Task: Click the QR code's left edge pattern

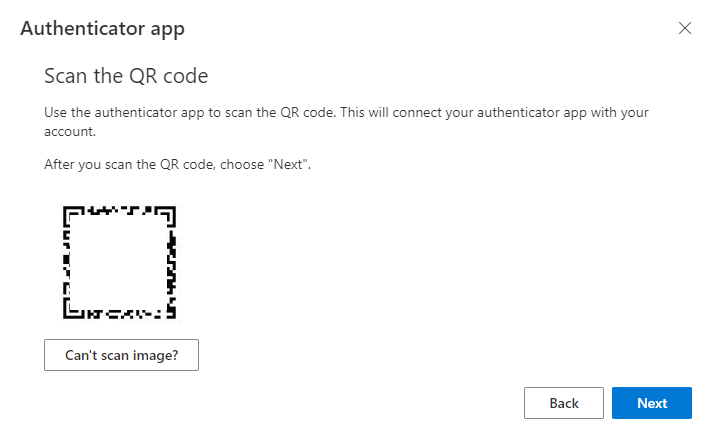Action: pos(67,262)
